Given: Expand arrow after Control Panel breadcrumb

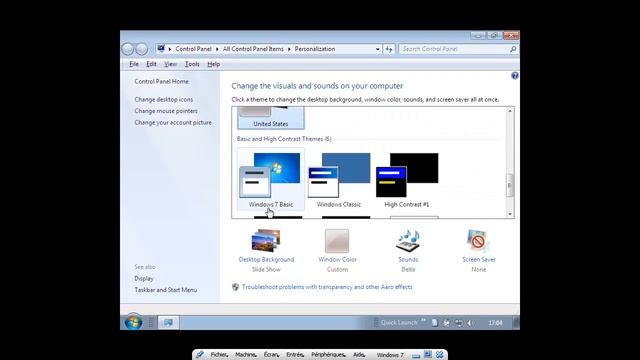Looking at the screenshot, I should [217, 49].
